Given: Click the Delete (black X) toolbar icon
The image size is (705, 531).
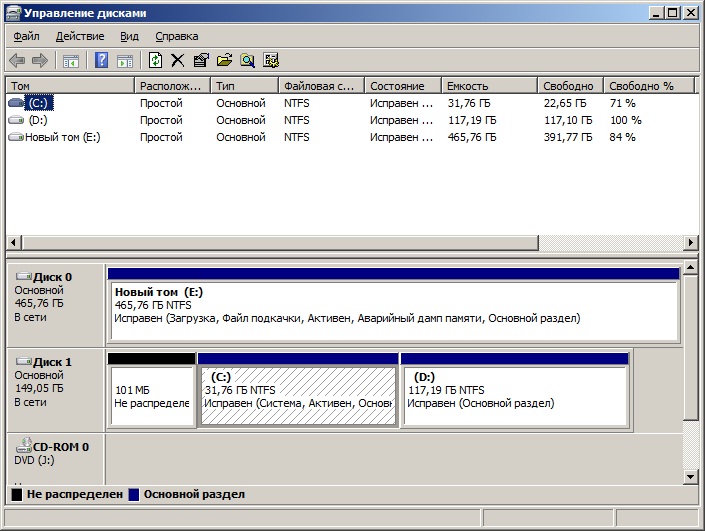Looking at the screenshot, I should (178, 61).
